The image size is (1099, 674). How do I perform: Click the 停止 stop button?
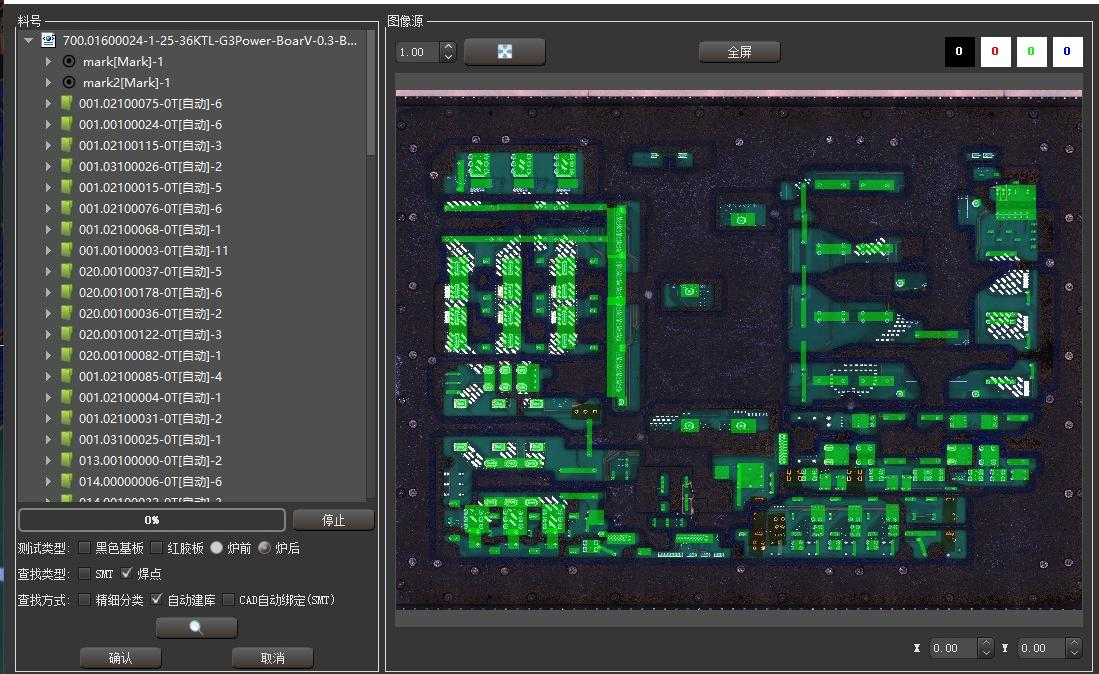click(334, 520)
